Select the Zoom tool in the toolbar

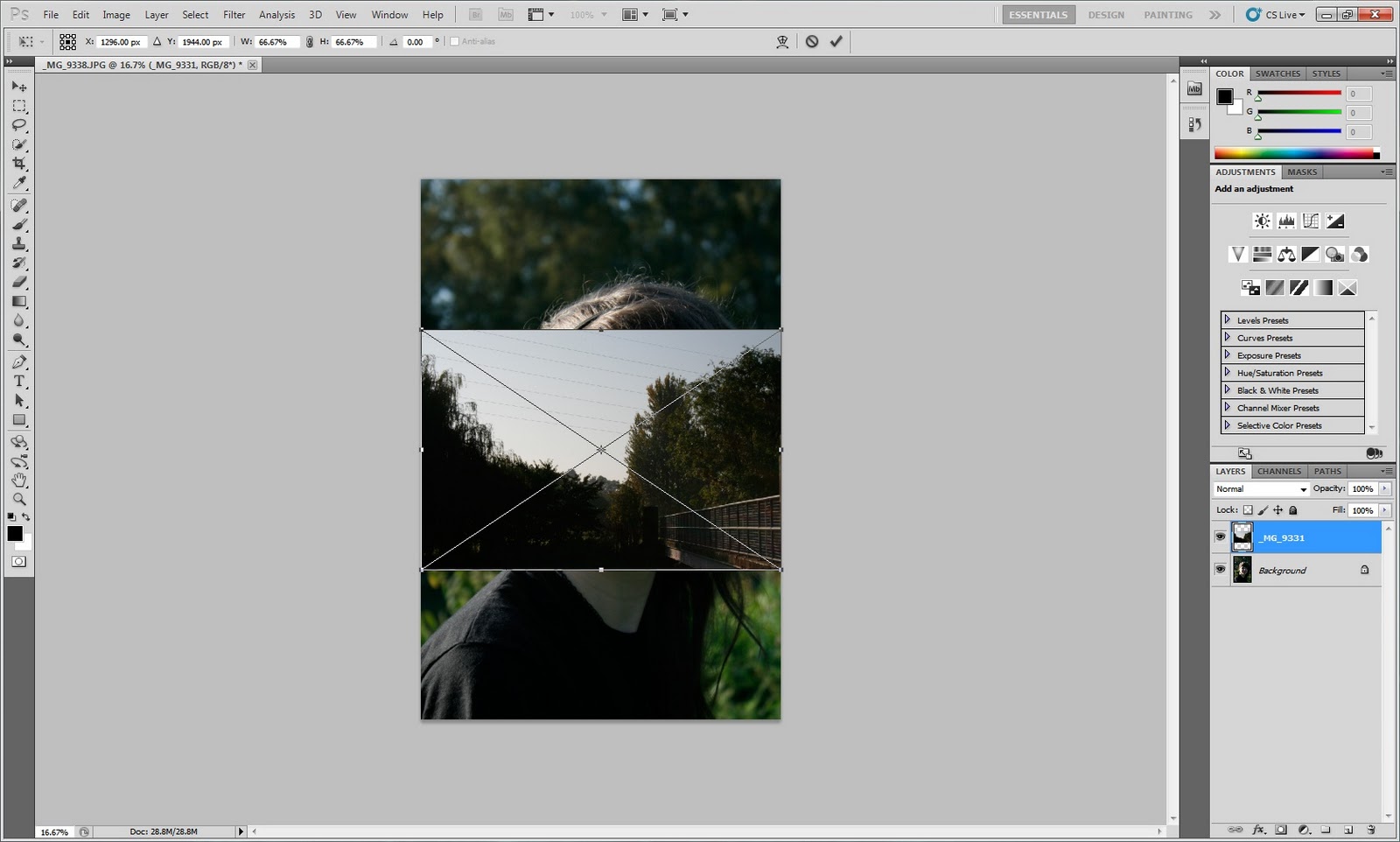(x=18, y=500)
